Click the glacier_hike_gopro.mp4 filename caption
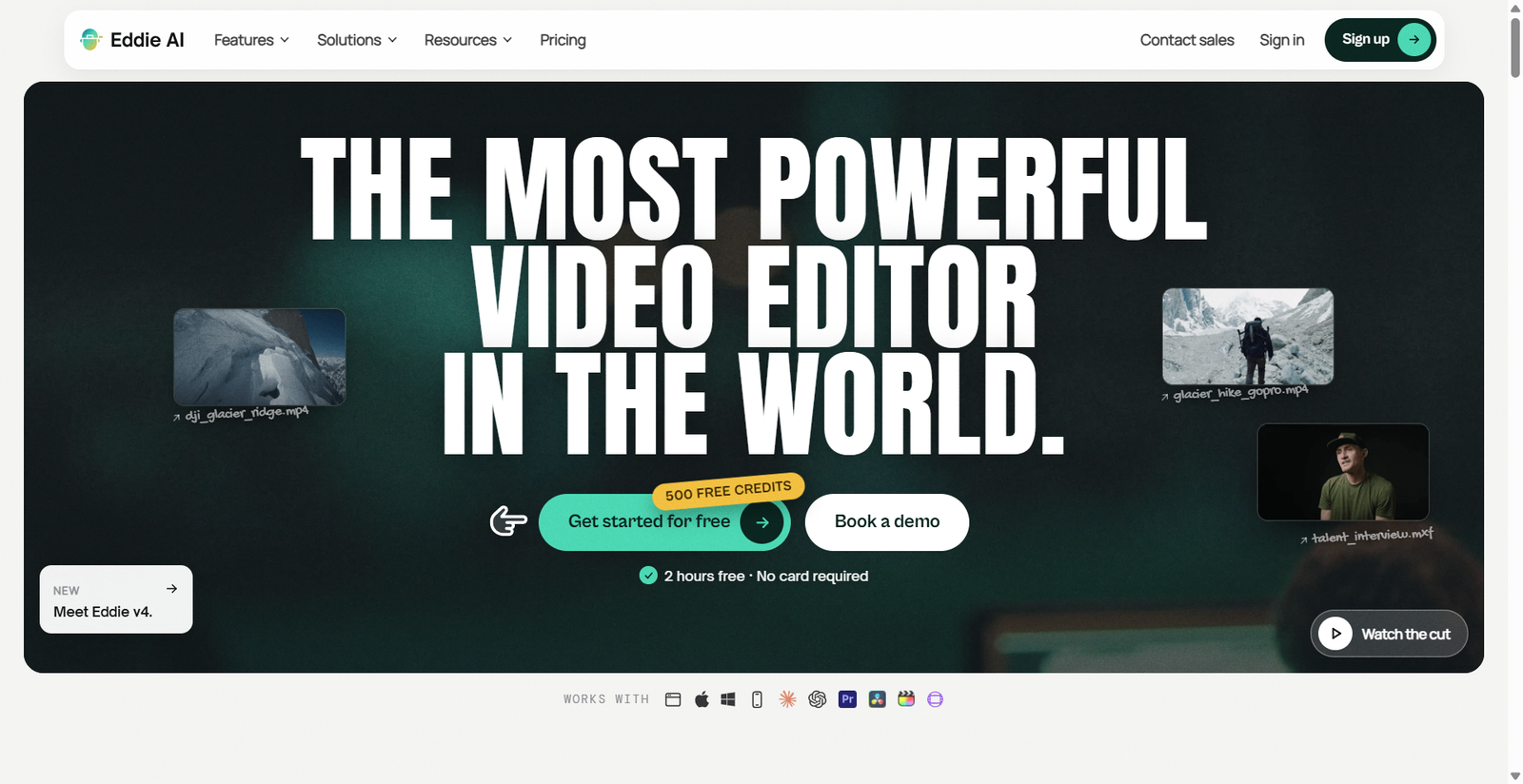The image size is (1523, 784). (1240, 392)
